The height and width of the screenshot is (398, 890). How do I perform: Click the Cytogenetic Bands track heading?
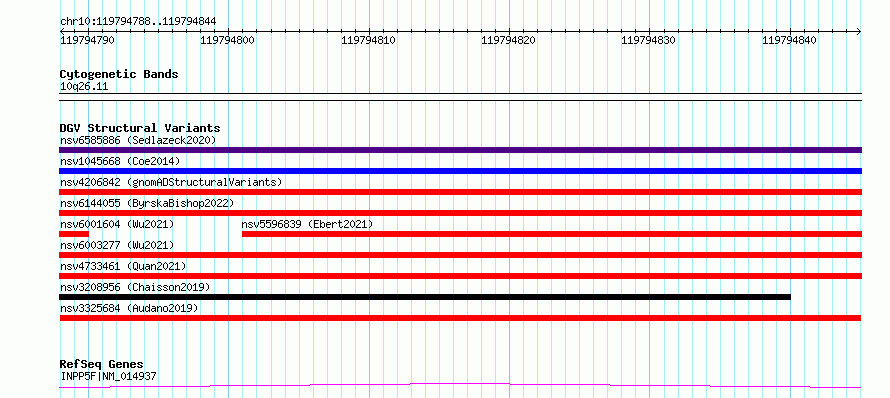(119, 74)
